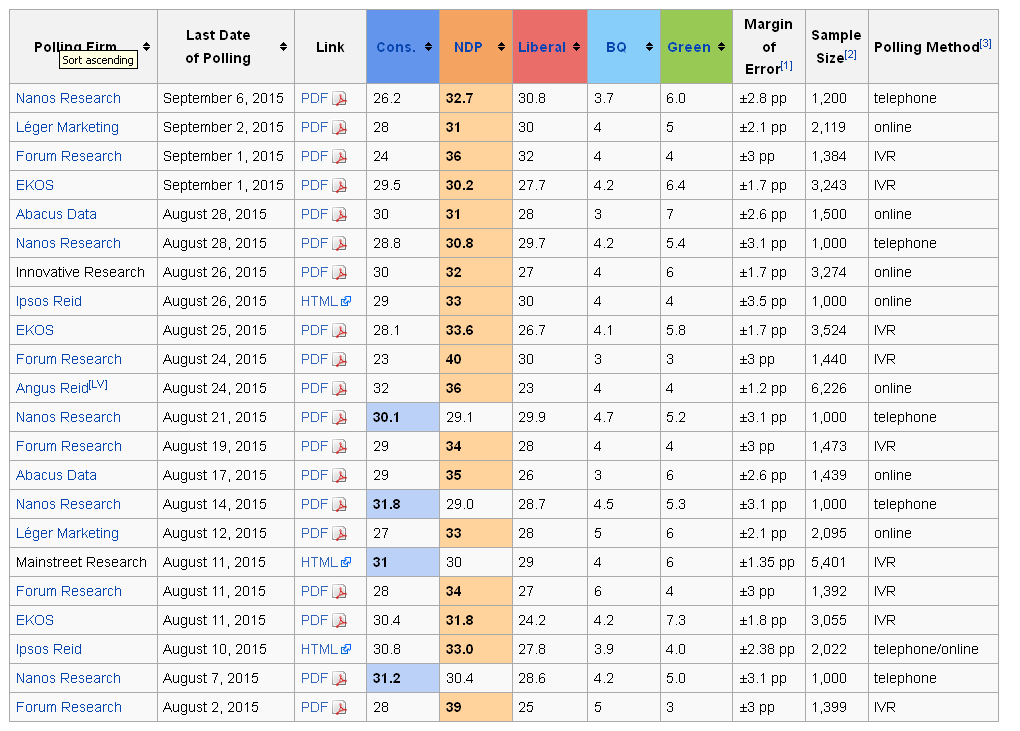This screenshot has height=731, width=1020.
Task: Open PDF icon for EKOS September 1 poll
Action: click(340, 185)
